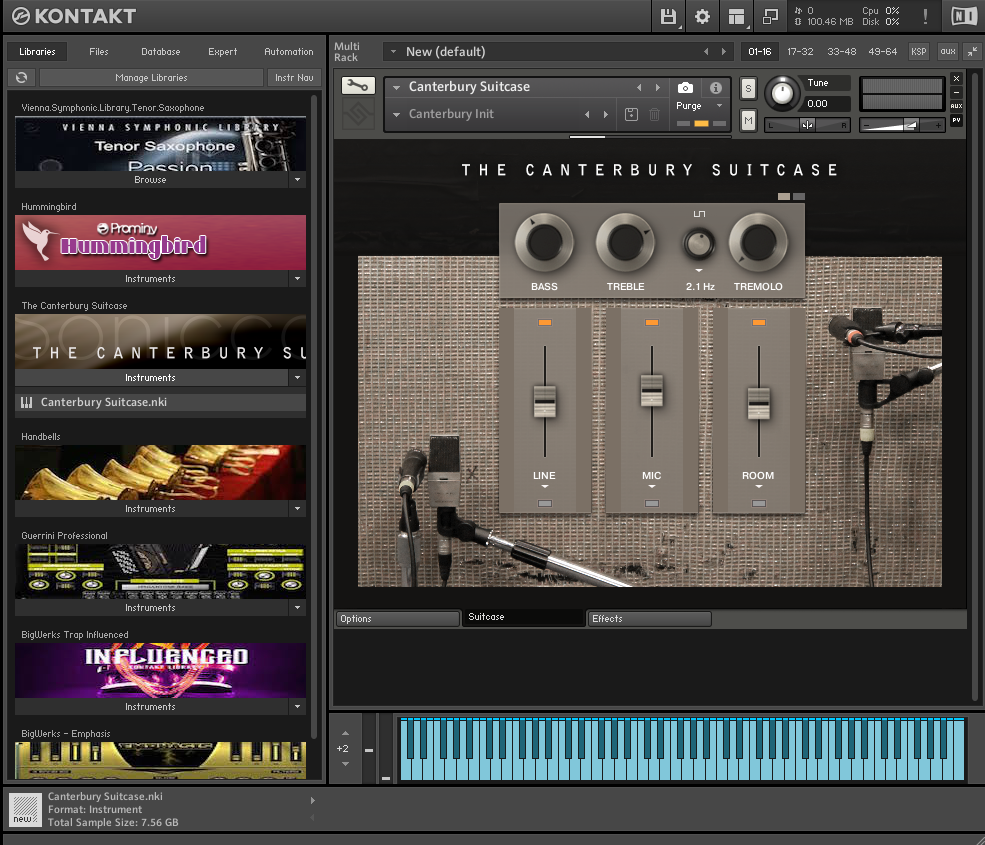Minimize the instrument header with minus button
Viewport: 985px width, 845px height.
tap(956, 92)
